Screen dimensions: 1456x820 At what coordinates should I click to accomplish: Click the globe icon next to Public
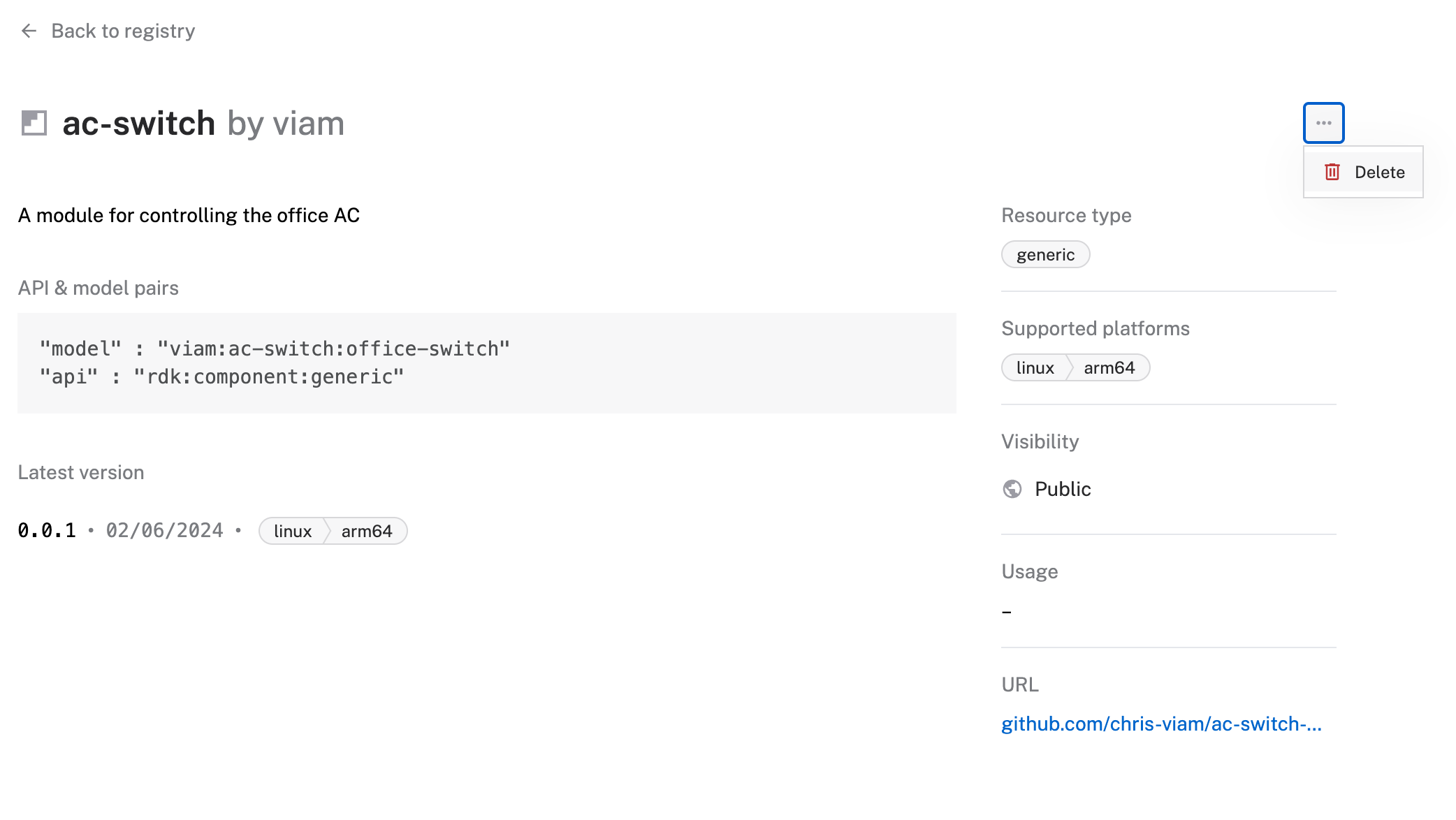pyautogui.click(x=1012, y=489)
